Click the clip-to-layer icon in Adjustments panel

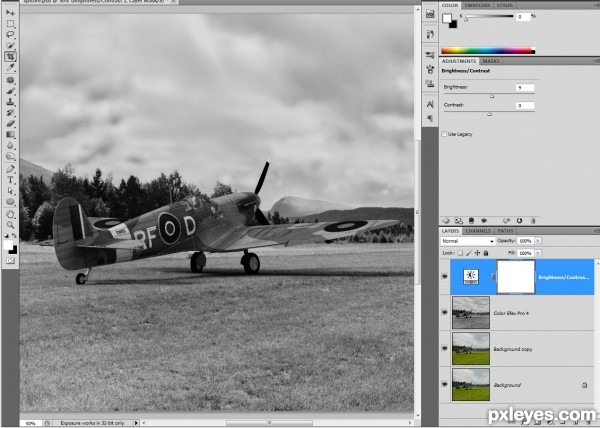click(x=471, y=221)
